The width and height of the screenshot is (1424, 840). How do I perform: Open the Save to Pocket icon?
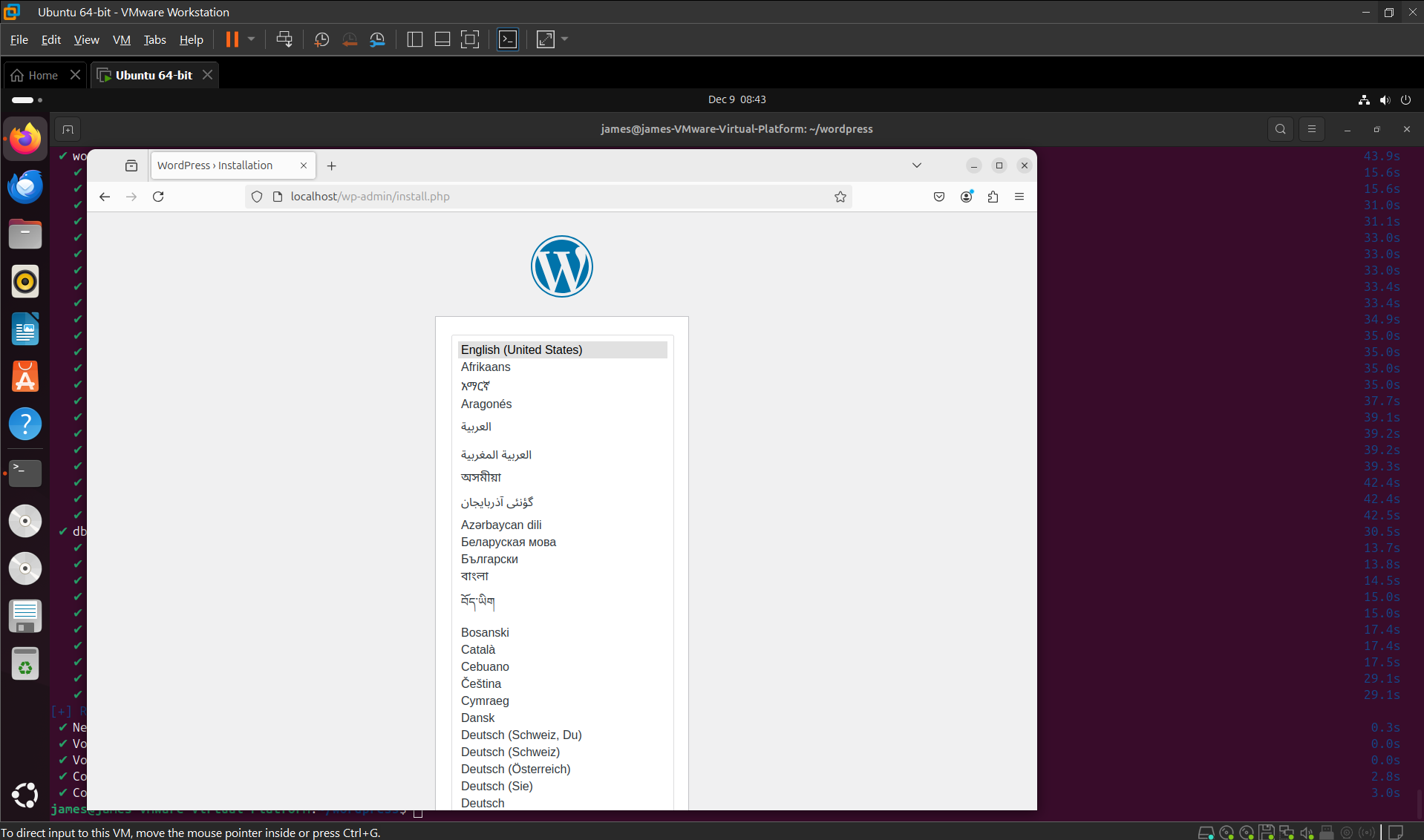point(938,197)
